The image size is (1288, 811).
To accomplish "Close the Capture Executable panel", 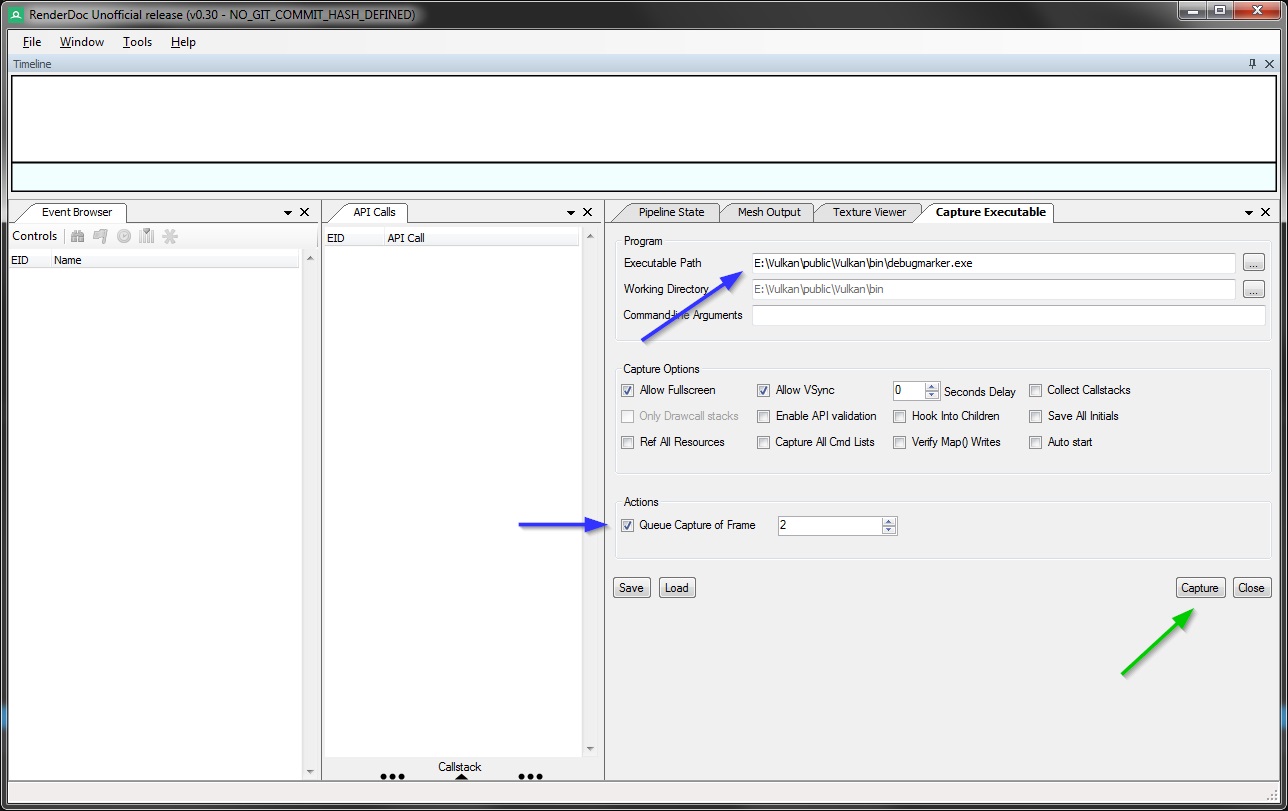I will point(1266,212).
